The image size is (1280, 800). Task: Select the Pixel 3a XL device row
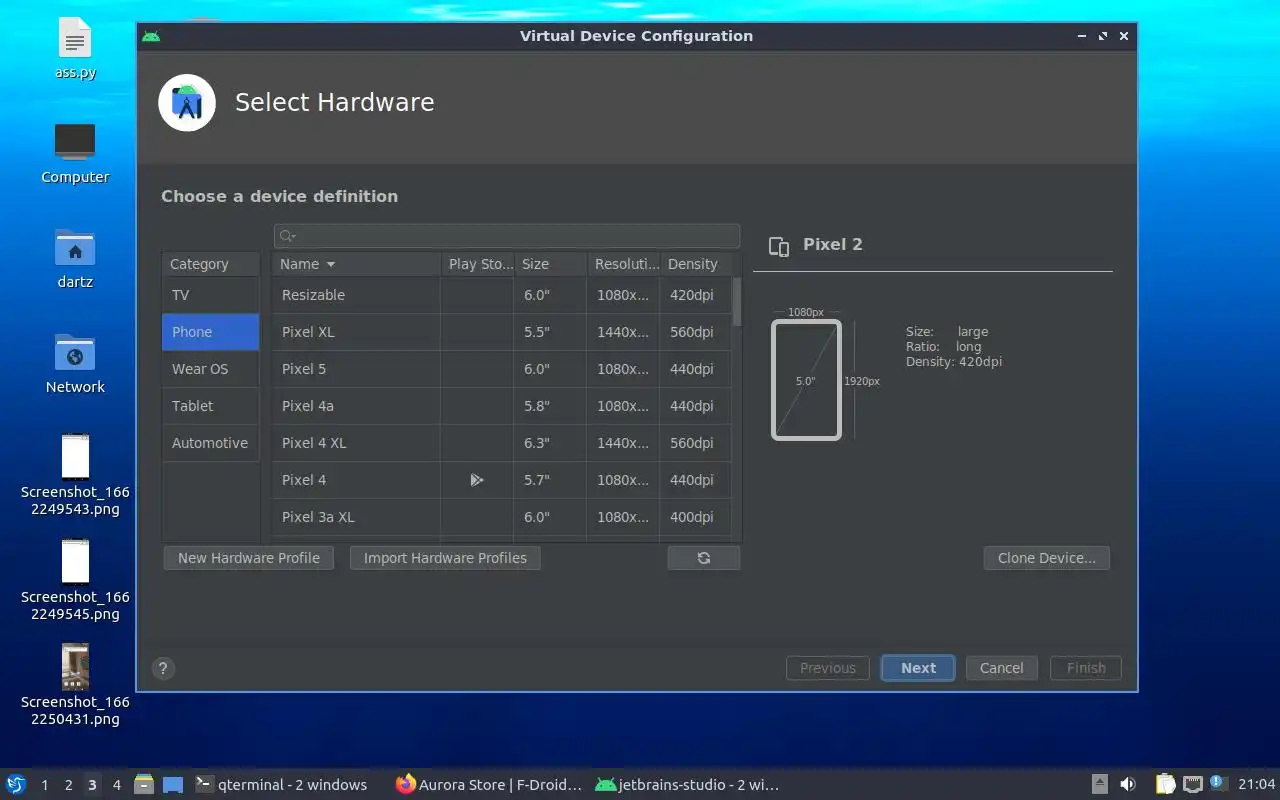[x=502, y=517]
